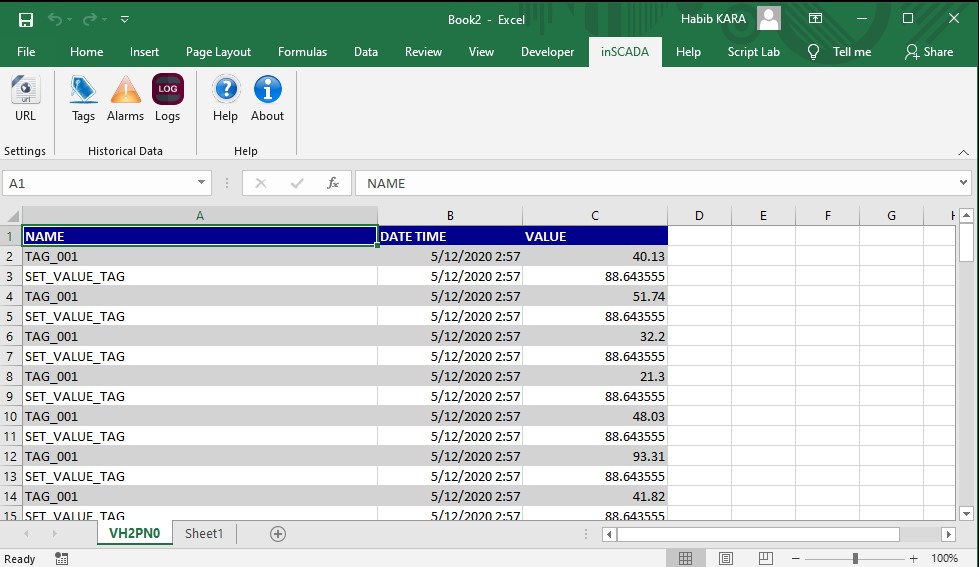Click the zoom slider in status bar
979x567 pixels.
855,558
